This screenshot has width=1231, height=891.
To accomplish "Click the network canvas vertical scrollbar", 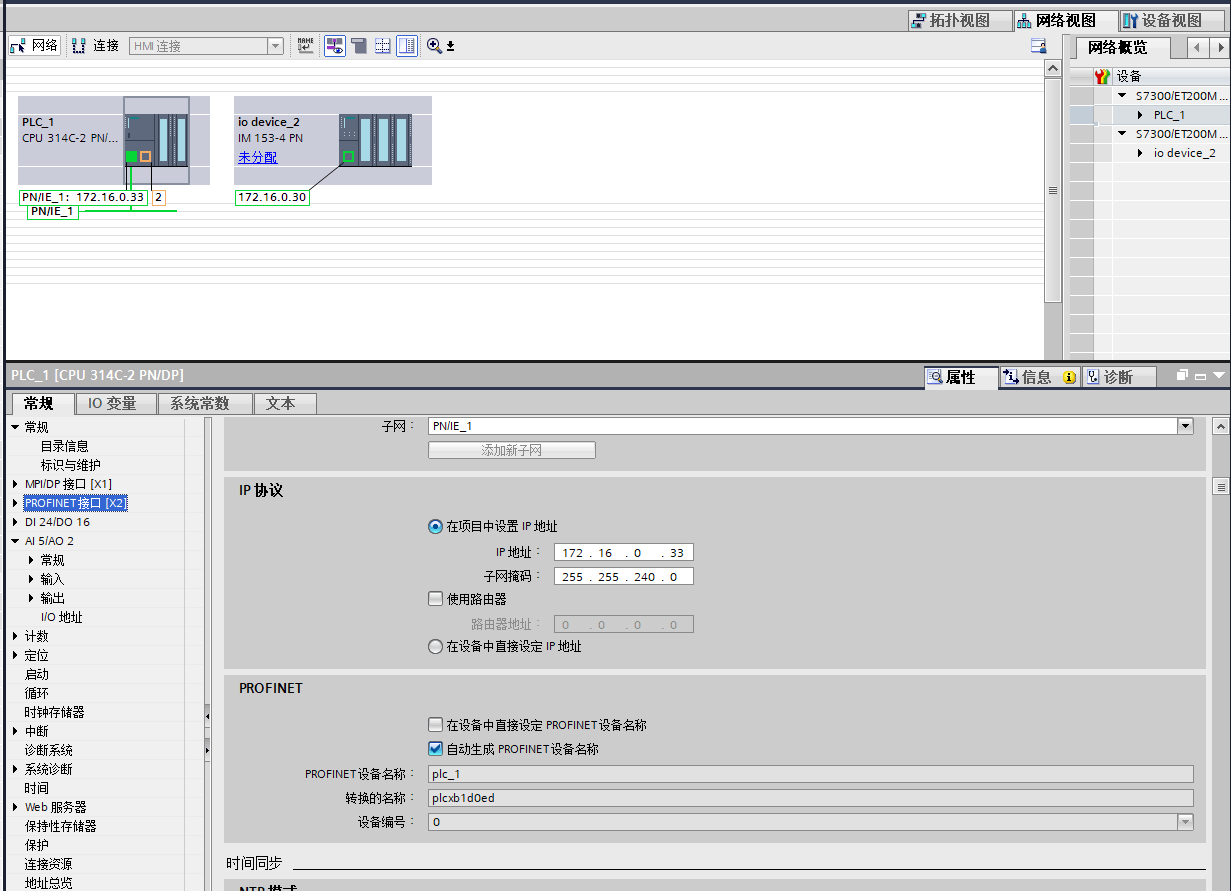I will pos(1052,190).
